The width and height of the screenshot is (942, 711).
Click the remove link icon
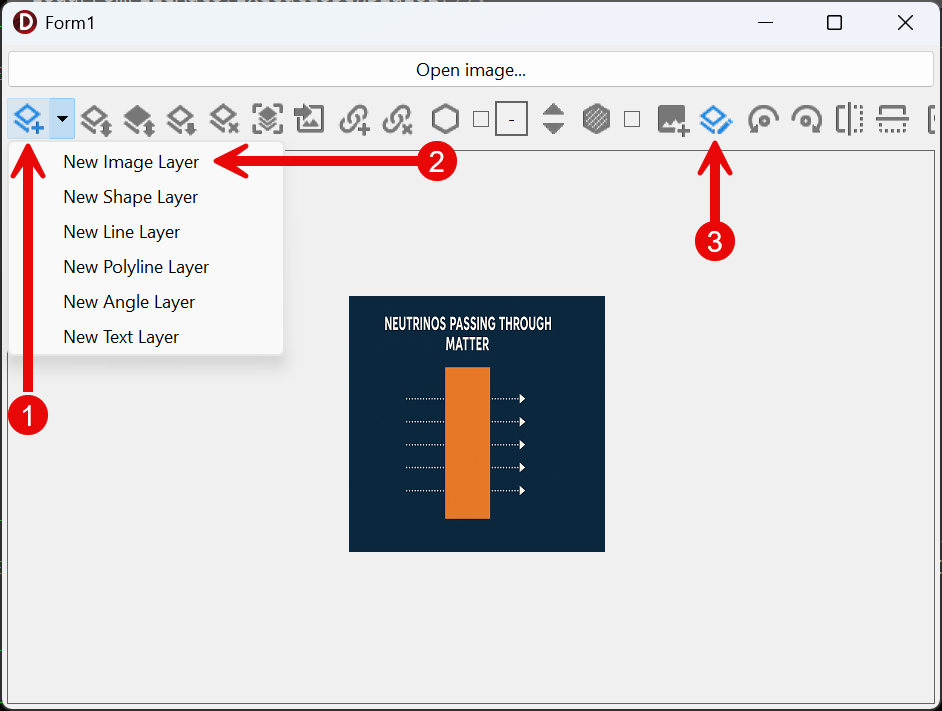[x=398, y=119]
